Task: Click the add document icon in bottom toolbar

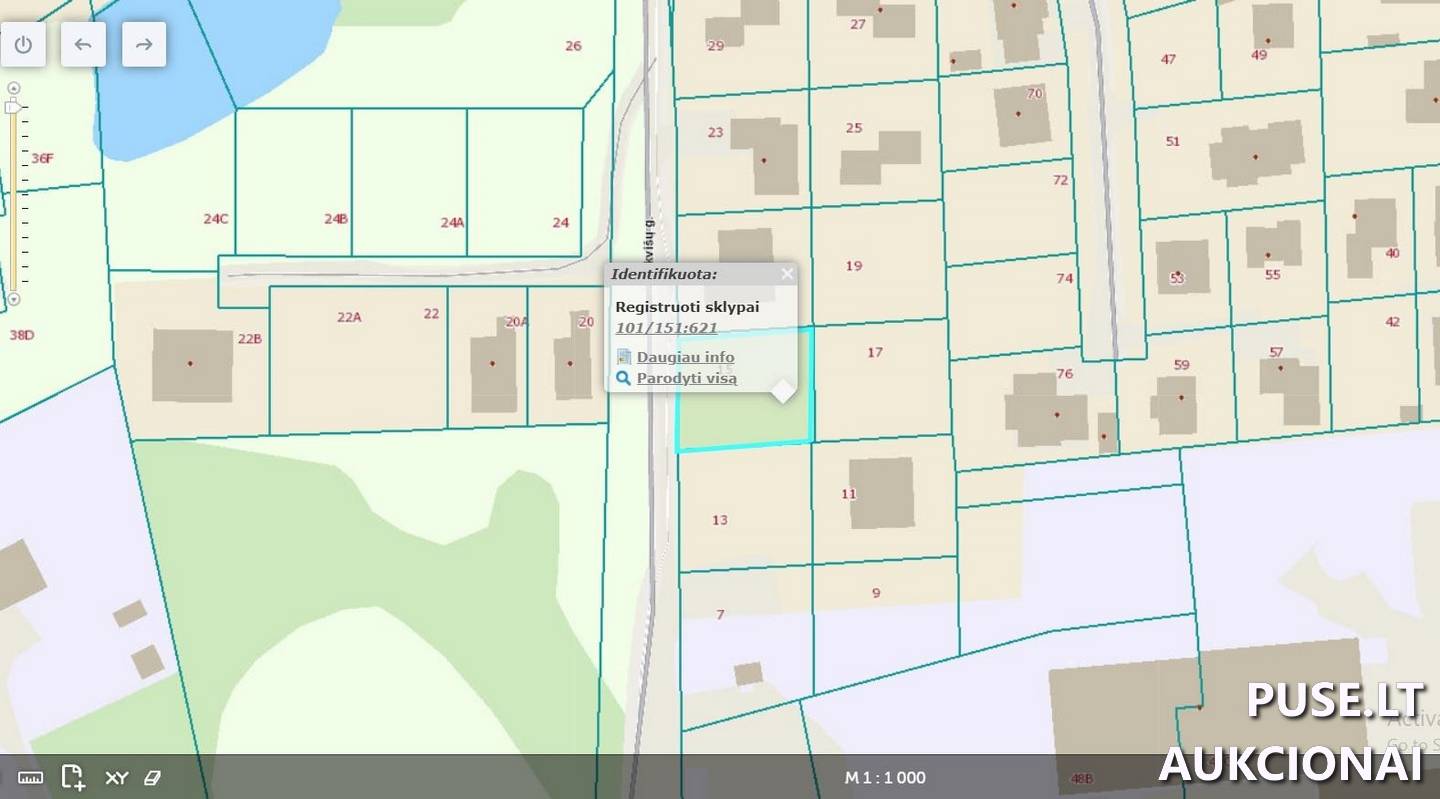Action: pyautogui.click(x=73, y=777)
